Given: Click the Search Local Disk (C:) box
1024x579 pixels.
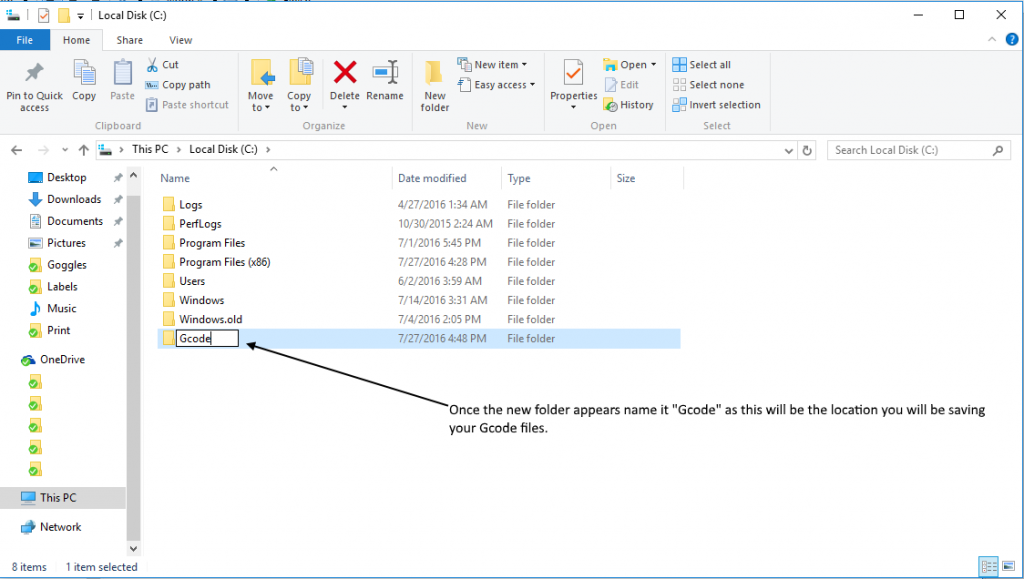Looking at the screenshot, I should point(910,150).
